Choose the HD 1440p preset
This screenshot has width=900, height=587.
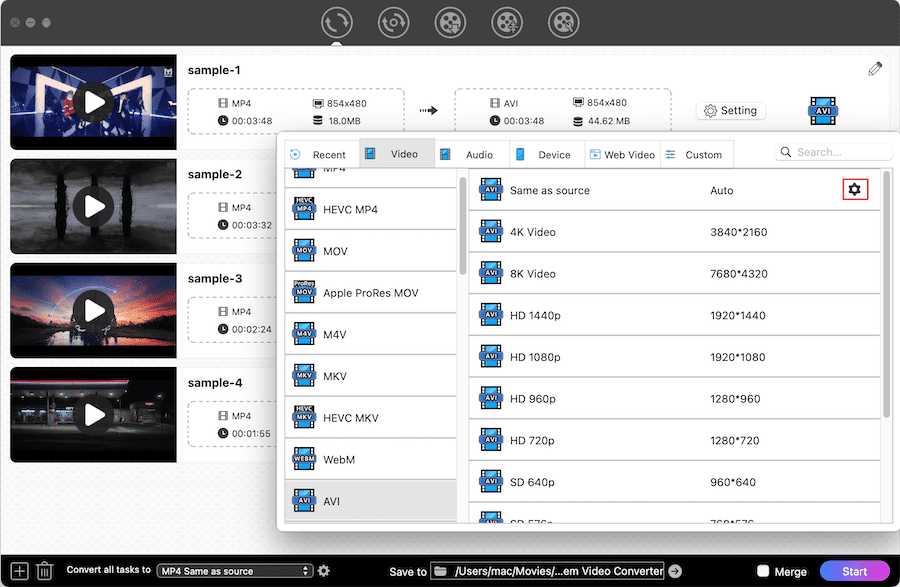[x=674, y=315]
